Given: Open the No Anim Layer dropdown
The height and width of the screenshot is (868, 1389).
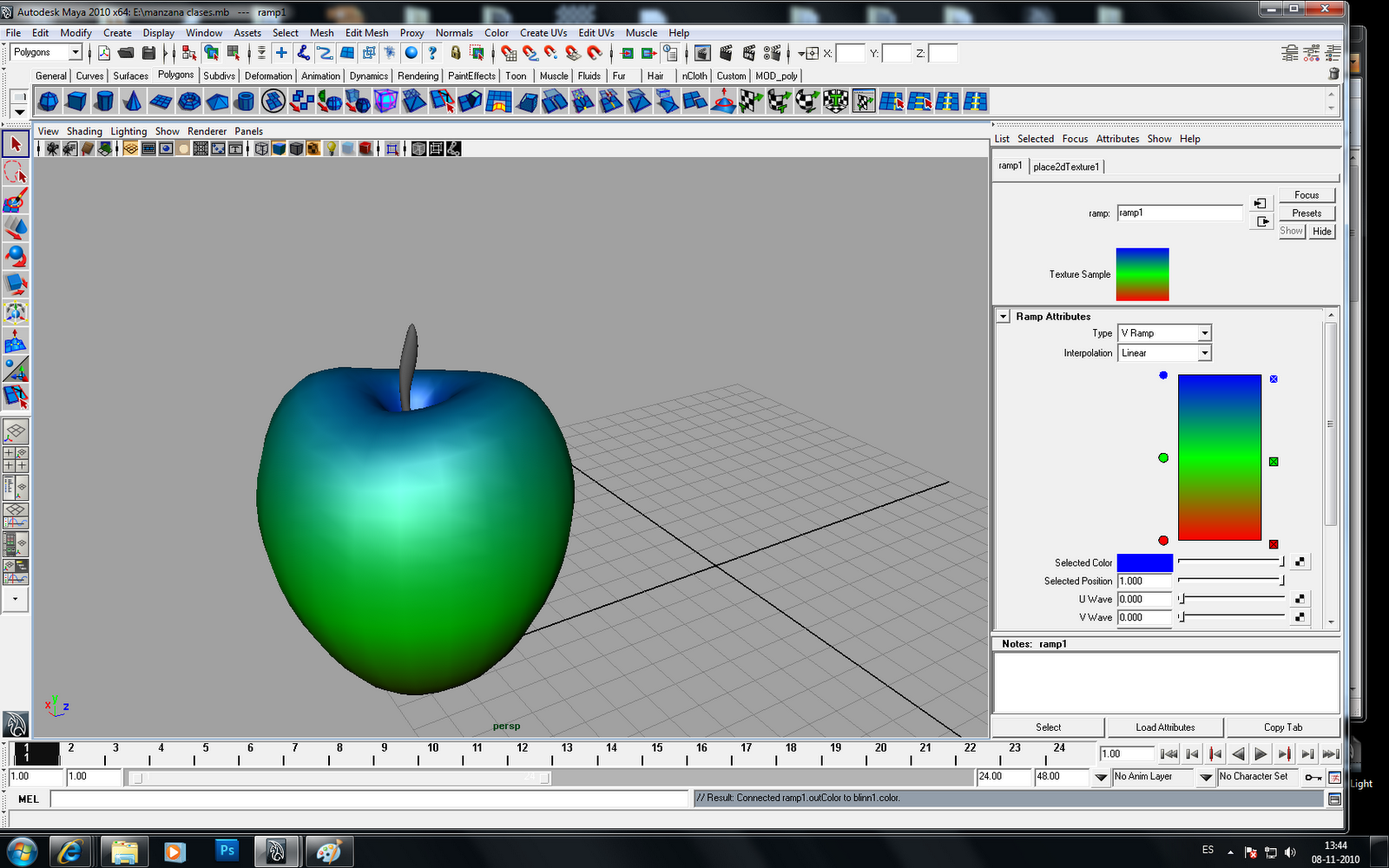Looking at the screenshot, I should click(x=1205, y=777).
